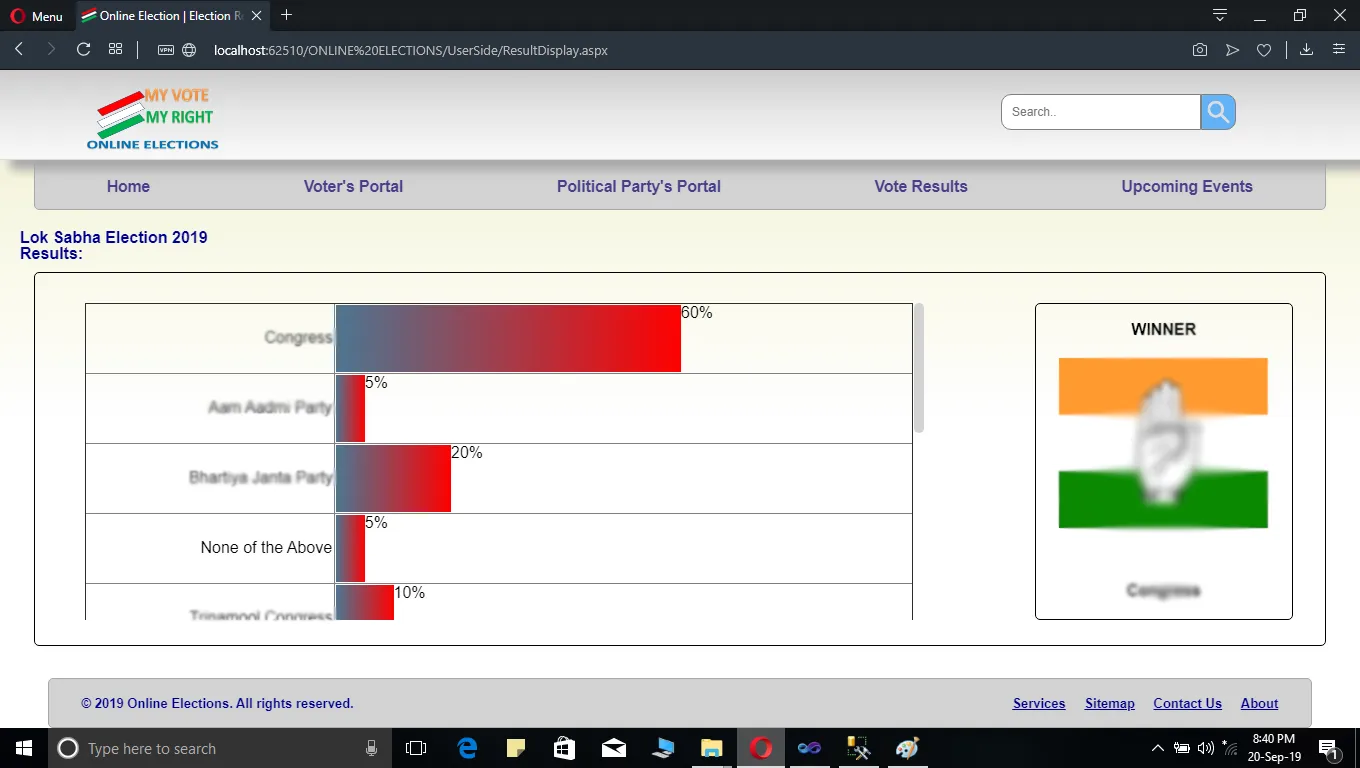Click the Cortana microphone icon
Image resolution: width=1360 pixels, height=768 pixels.
pos(371,748)
